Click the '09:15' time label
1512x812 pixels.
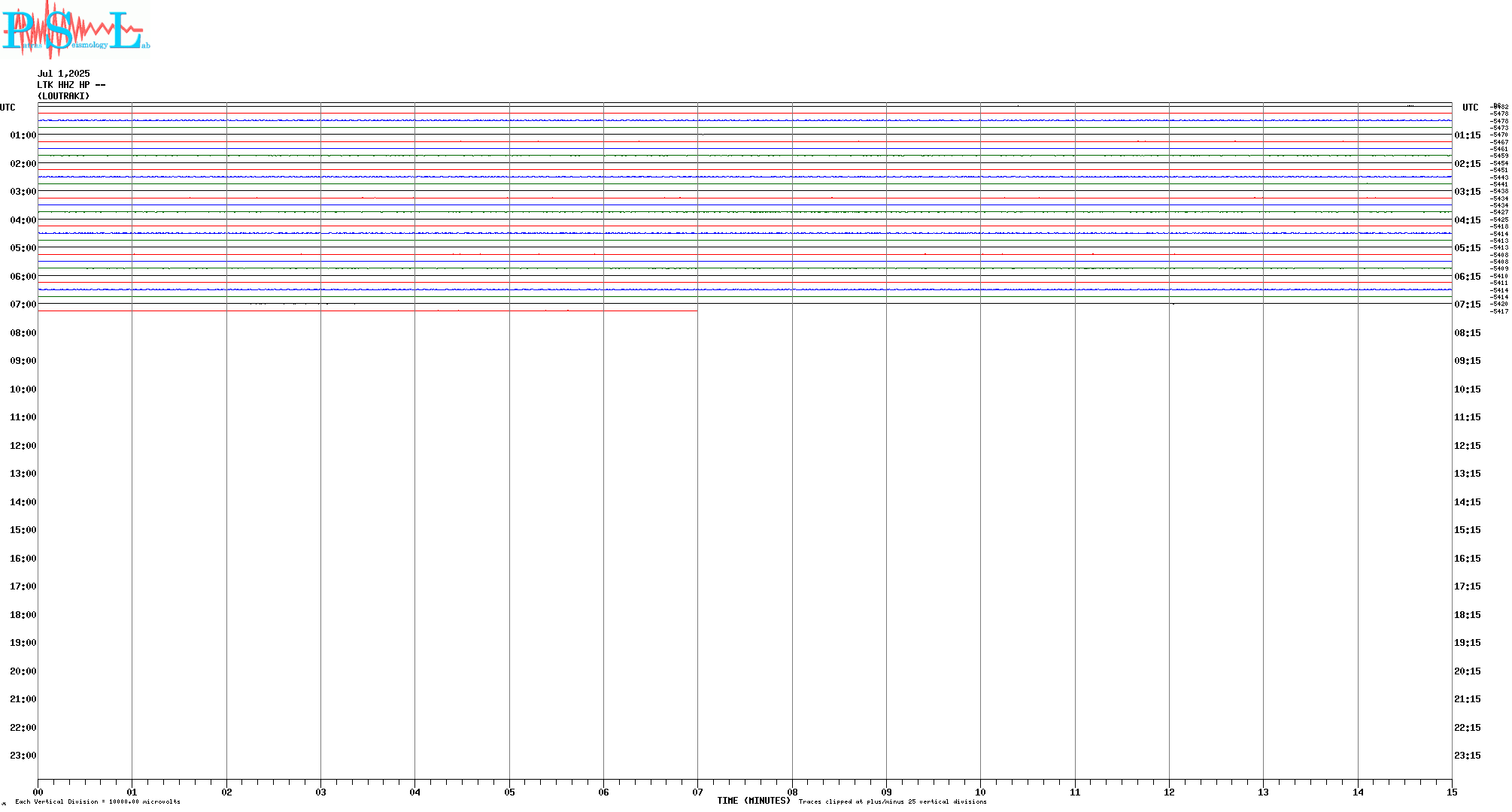point(1468,361)
